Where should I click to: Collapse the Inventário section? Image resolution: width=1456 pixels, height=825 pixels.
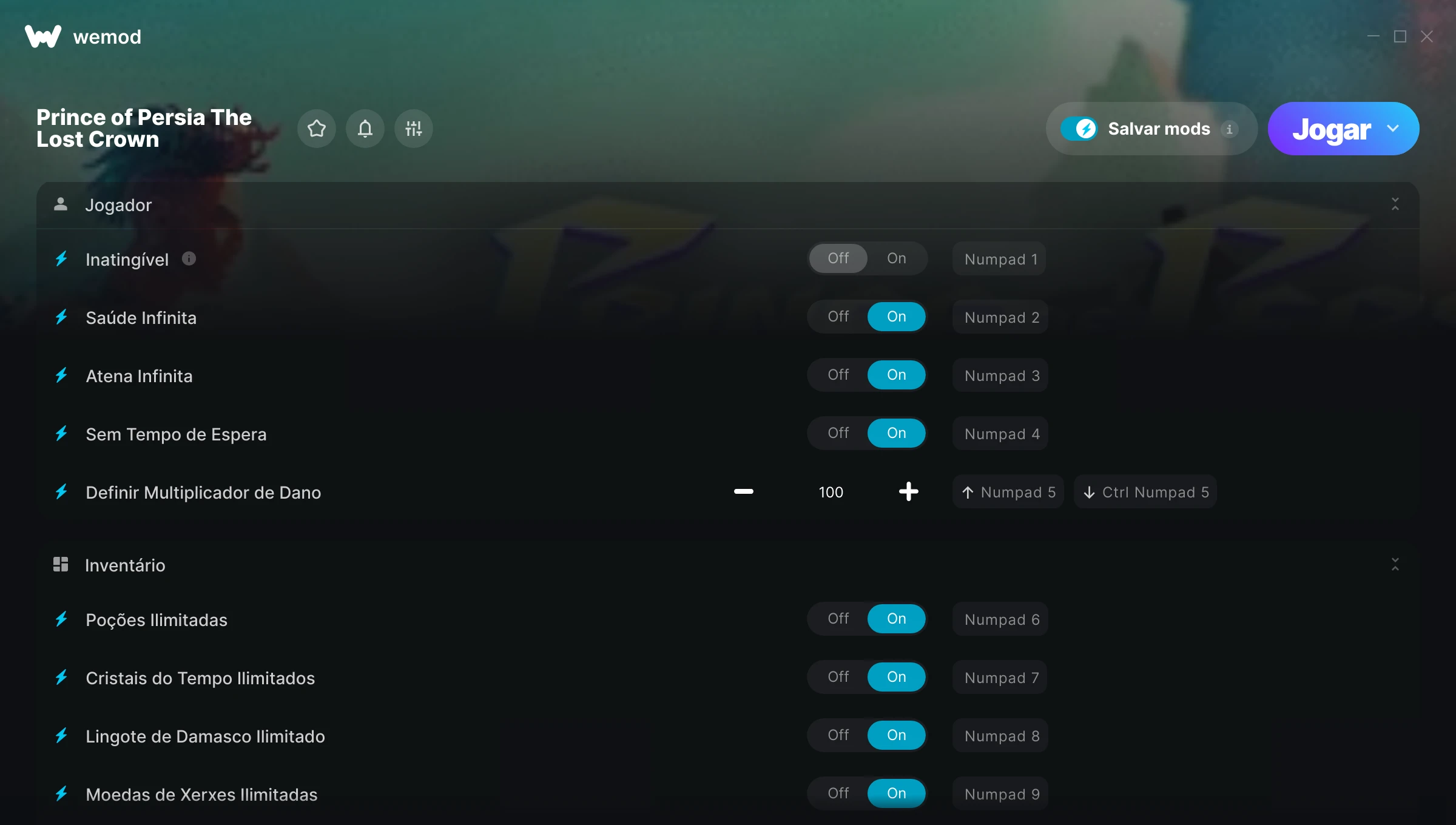coord(1395,565)
